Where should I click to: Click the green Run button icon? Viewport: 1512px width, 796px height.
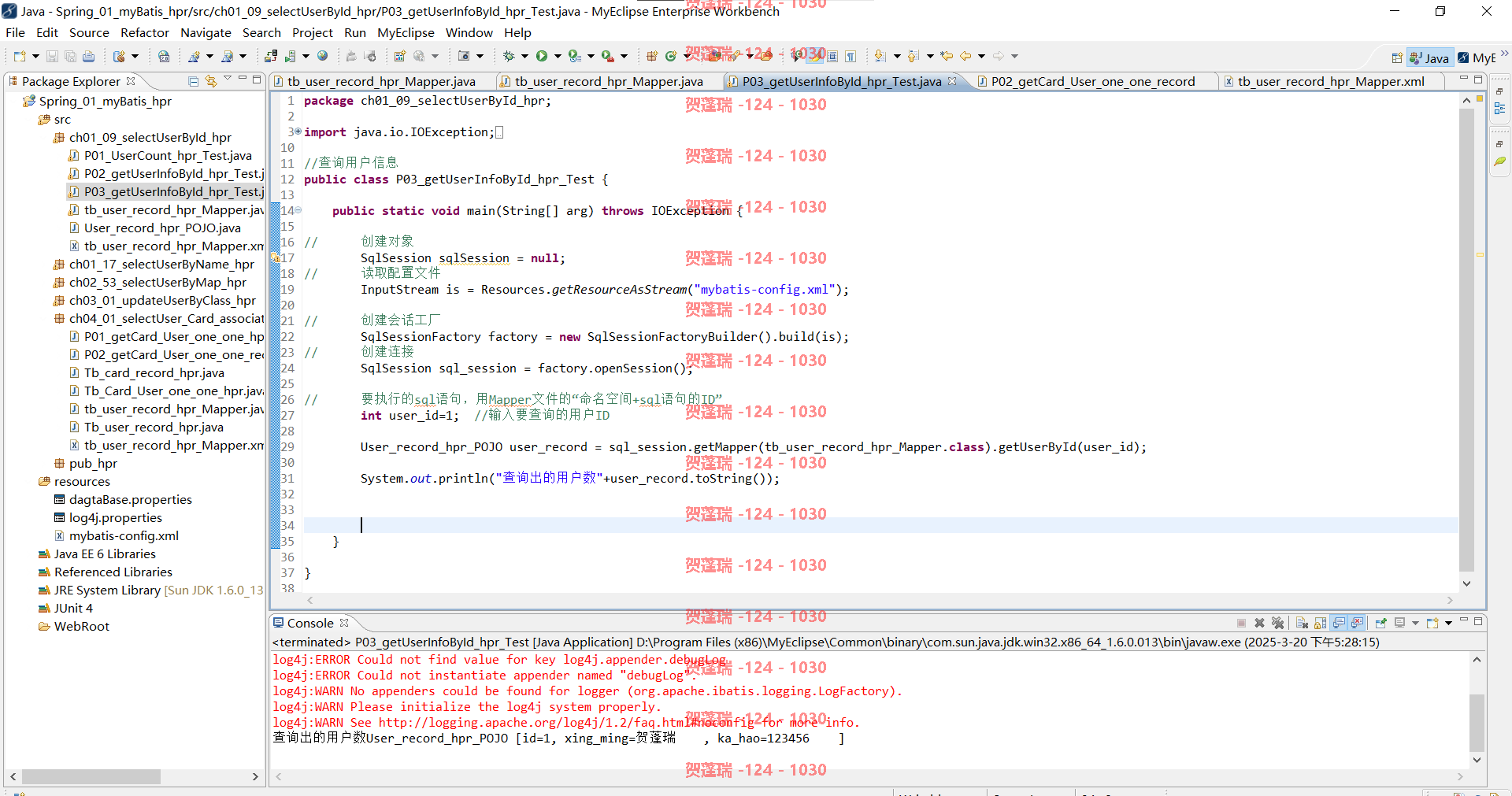pos(542,56)
